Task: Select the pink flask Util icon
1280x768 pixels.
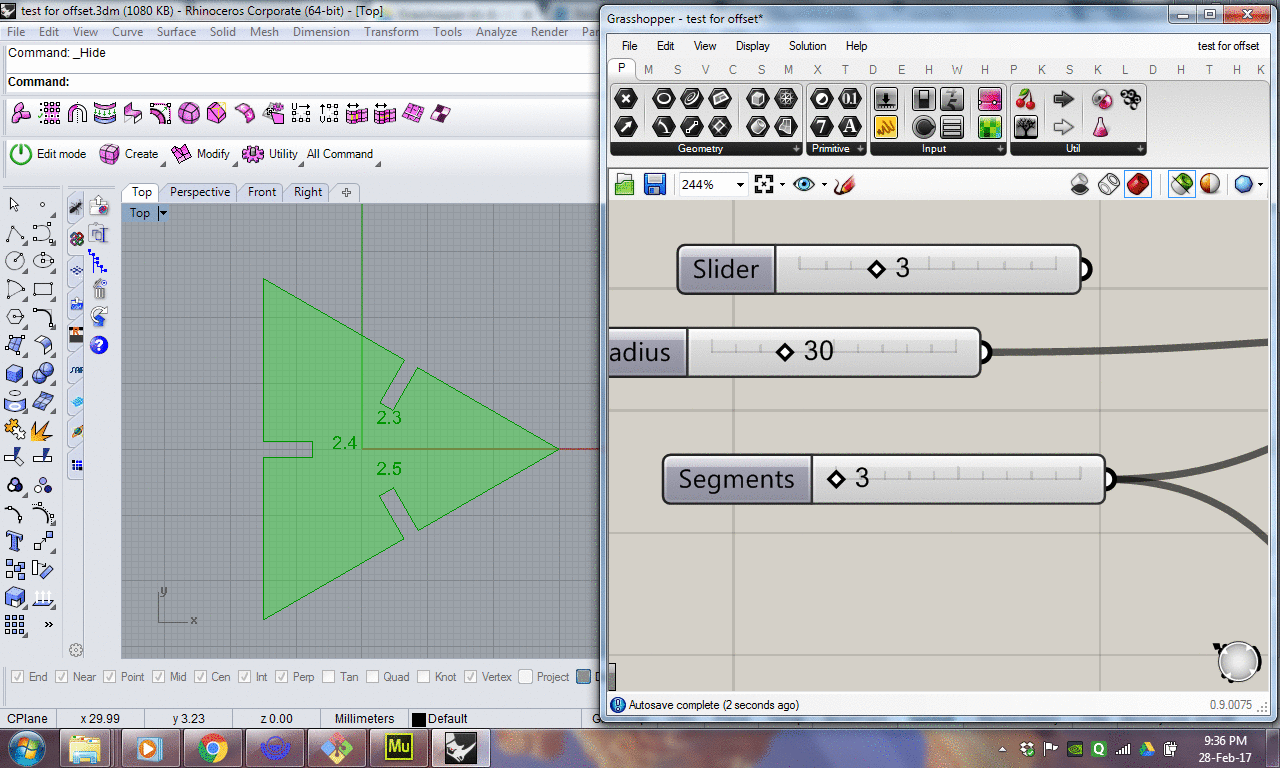Action: click(x=1101, y=126)
